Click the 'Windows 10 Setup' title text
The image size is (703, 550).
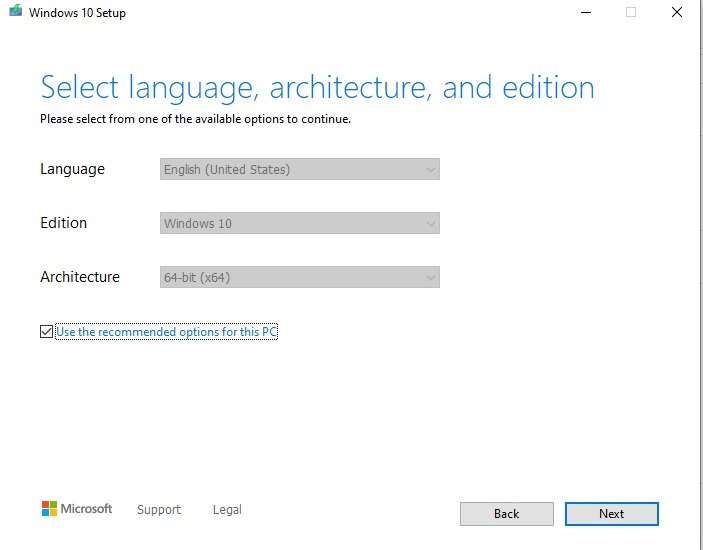point(78,13)
